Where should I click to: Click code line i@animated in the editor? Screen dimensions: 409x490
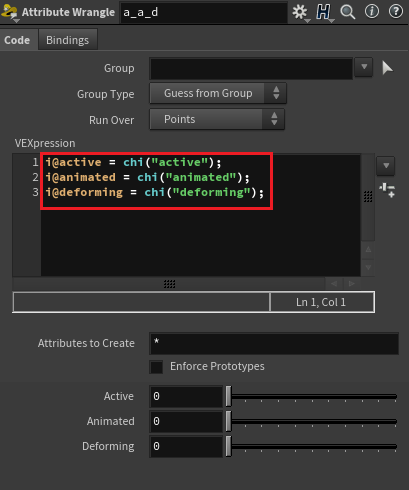coord(147,177)
